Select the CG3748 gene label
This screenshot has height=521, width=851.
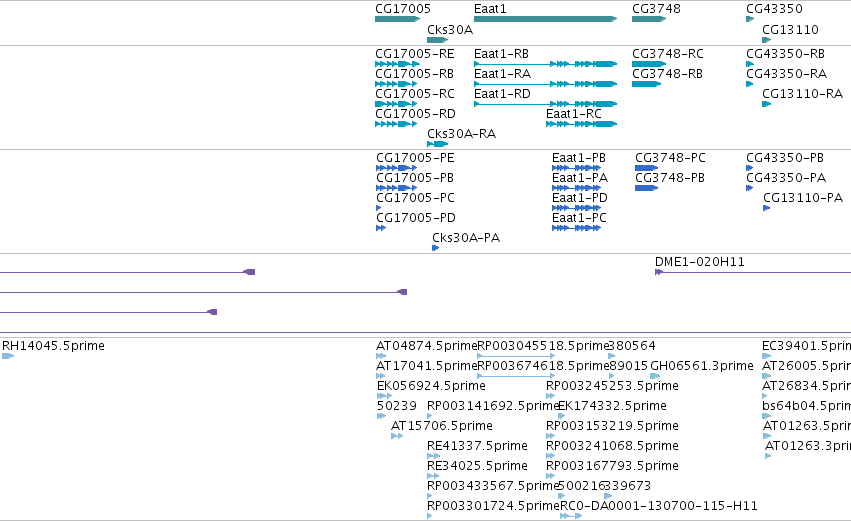pos(656,9)
